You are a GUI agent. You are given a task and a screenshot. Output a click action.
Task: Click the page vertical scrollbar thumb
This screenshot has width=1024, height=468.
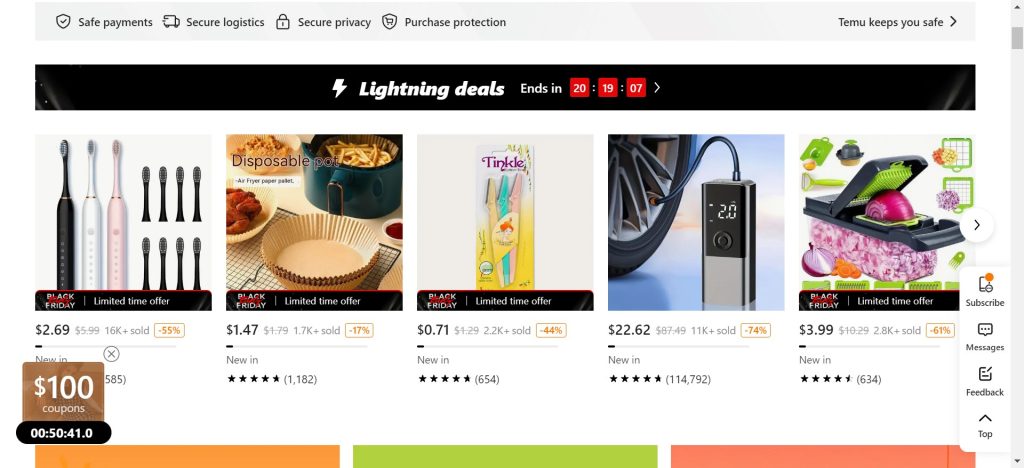coord(1017,38)
